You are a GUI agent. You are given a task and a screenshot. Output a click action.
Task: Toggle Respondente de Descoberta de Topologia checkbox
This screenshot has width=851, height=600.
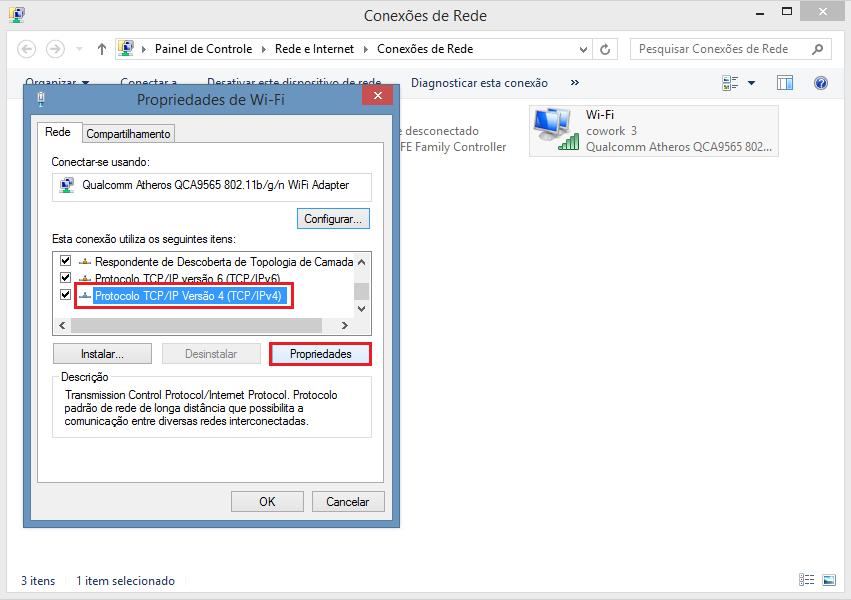coord(66,261)
